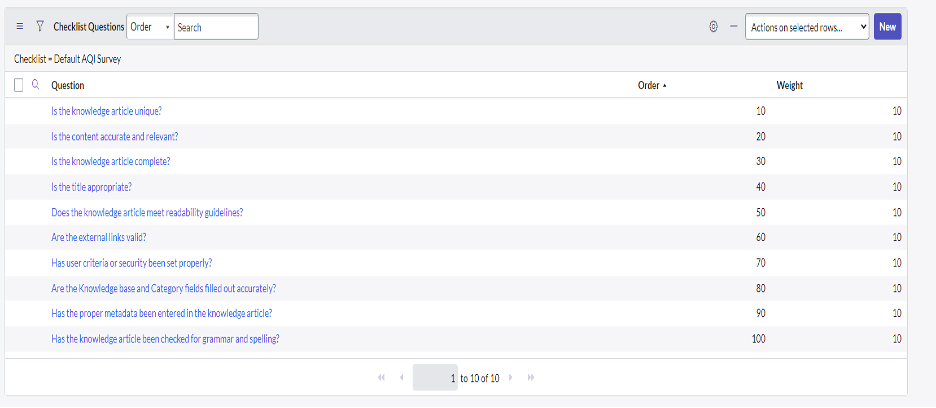Screen dimensions: 936x408
Task: Open the grammar and spelling question
Action: [x=165, y=339]
